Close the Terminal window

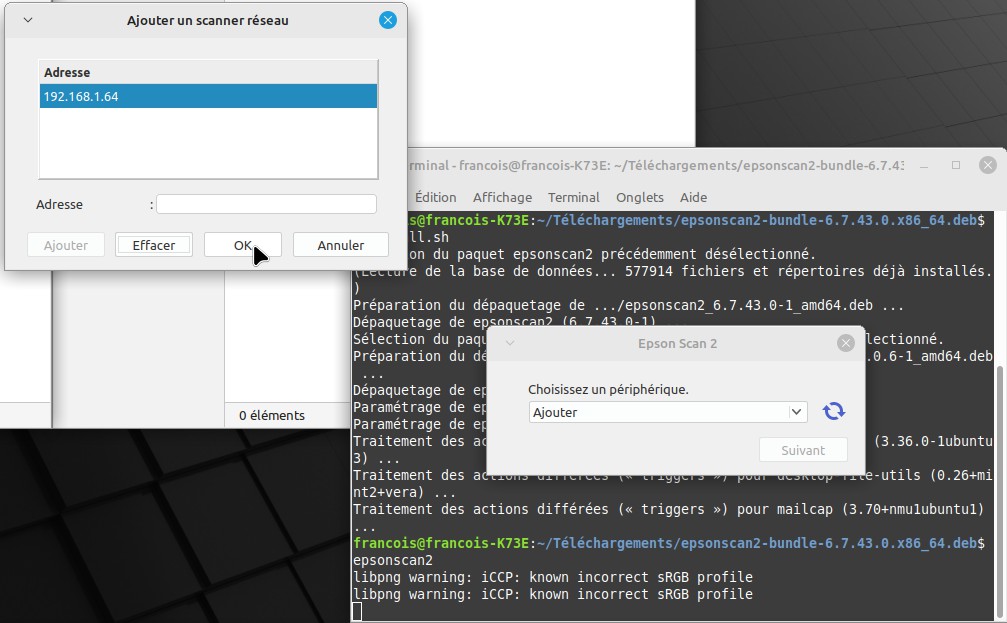tap(988, 165)
